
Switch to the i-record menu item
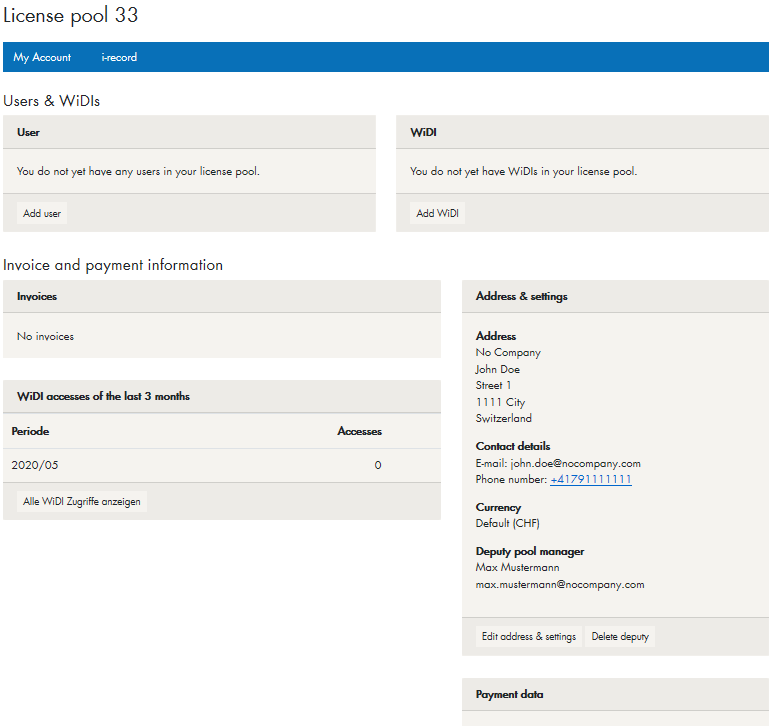[119, 58]
